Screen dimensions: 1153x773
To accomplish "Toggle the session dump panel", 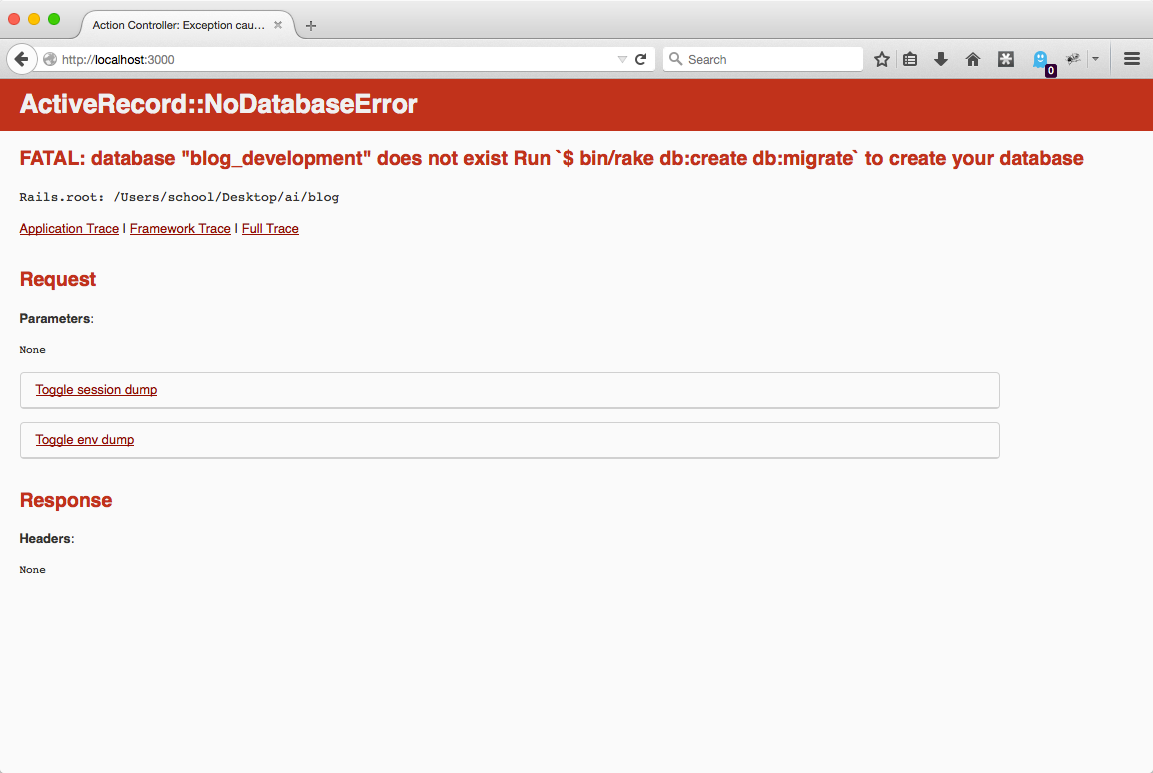I will (96, 390).
